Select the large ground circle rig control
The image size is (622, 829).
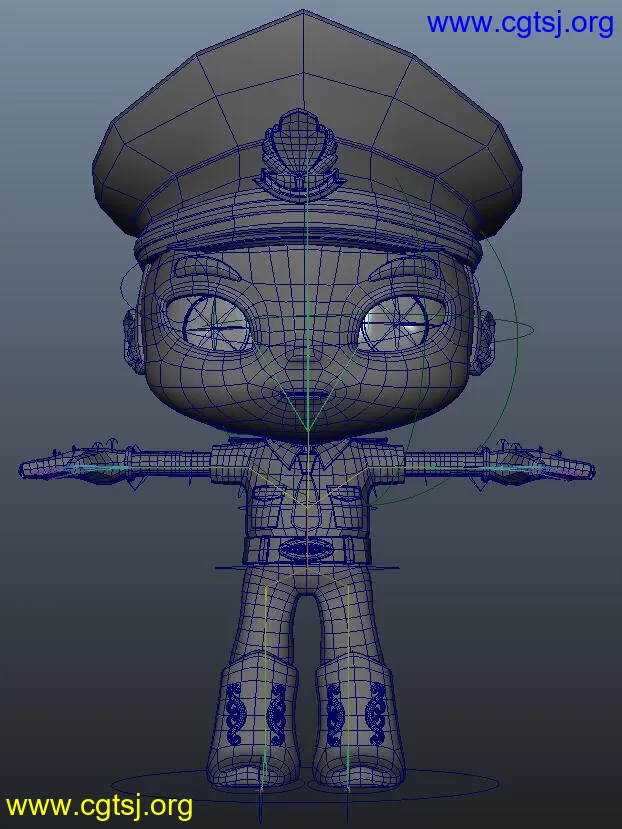[x=305, y=784]
